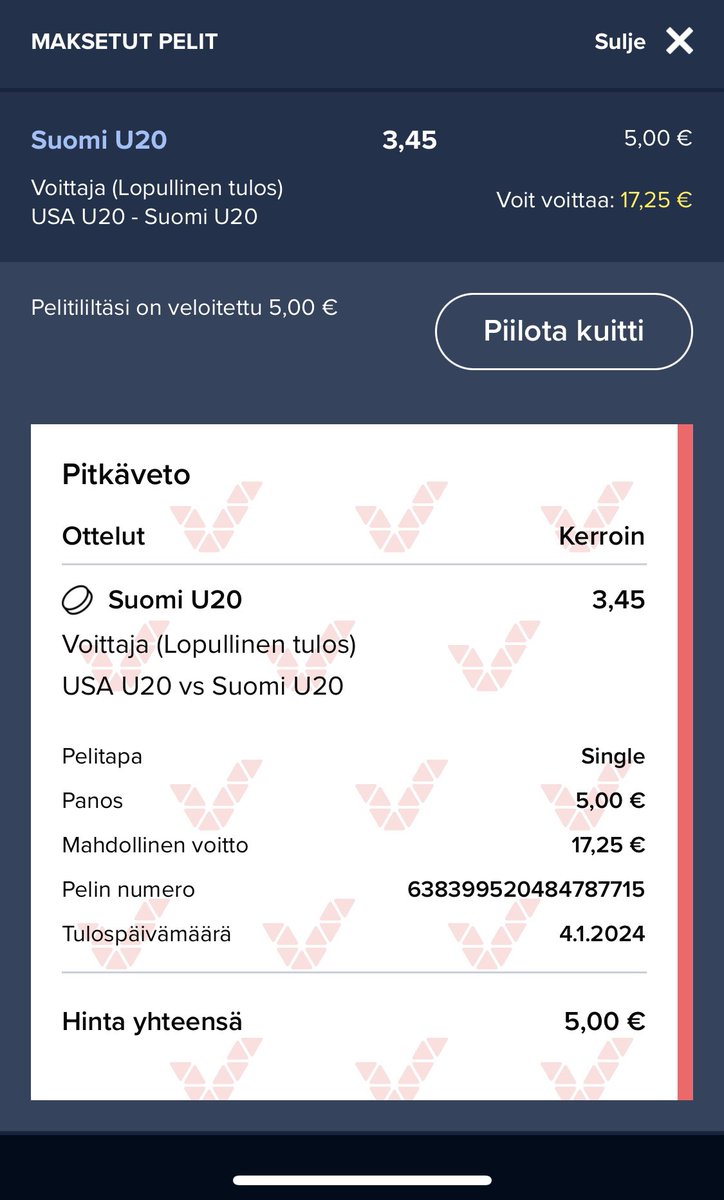Select the MAKSETUT PELIT header title
Viewport: 724px width, 1200px height.
click(x=124, y=42)
